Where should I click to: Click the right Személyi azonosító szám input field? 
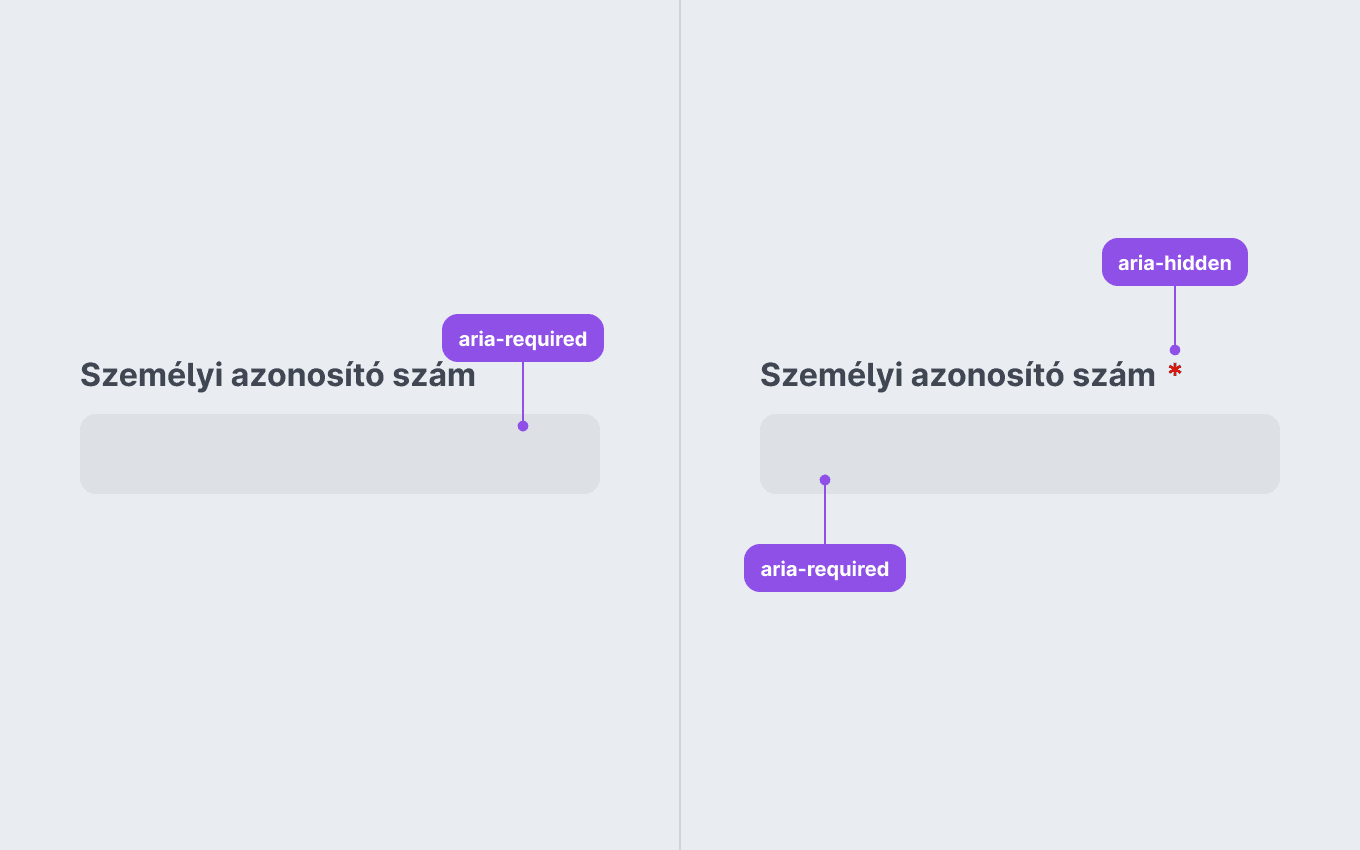point(1020,454)
